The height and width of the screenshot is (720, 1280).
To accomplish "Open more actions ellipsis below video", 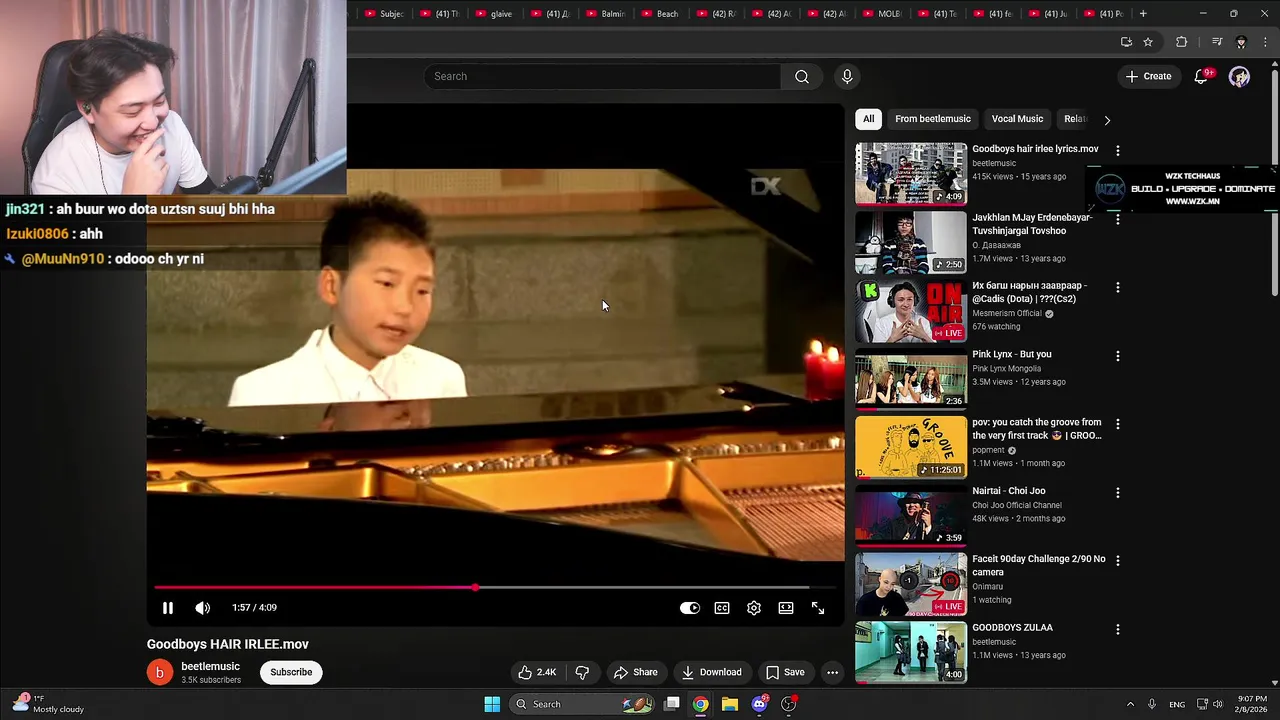I will point(832,672).
